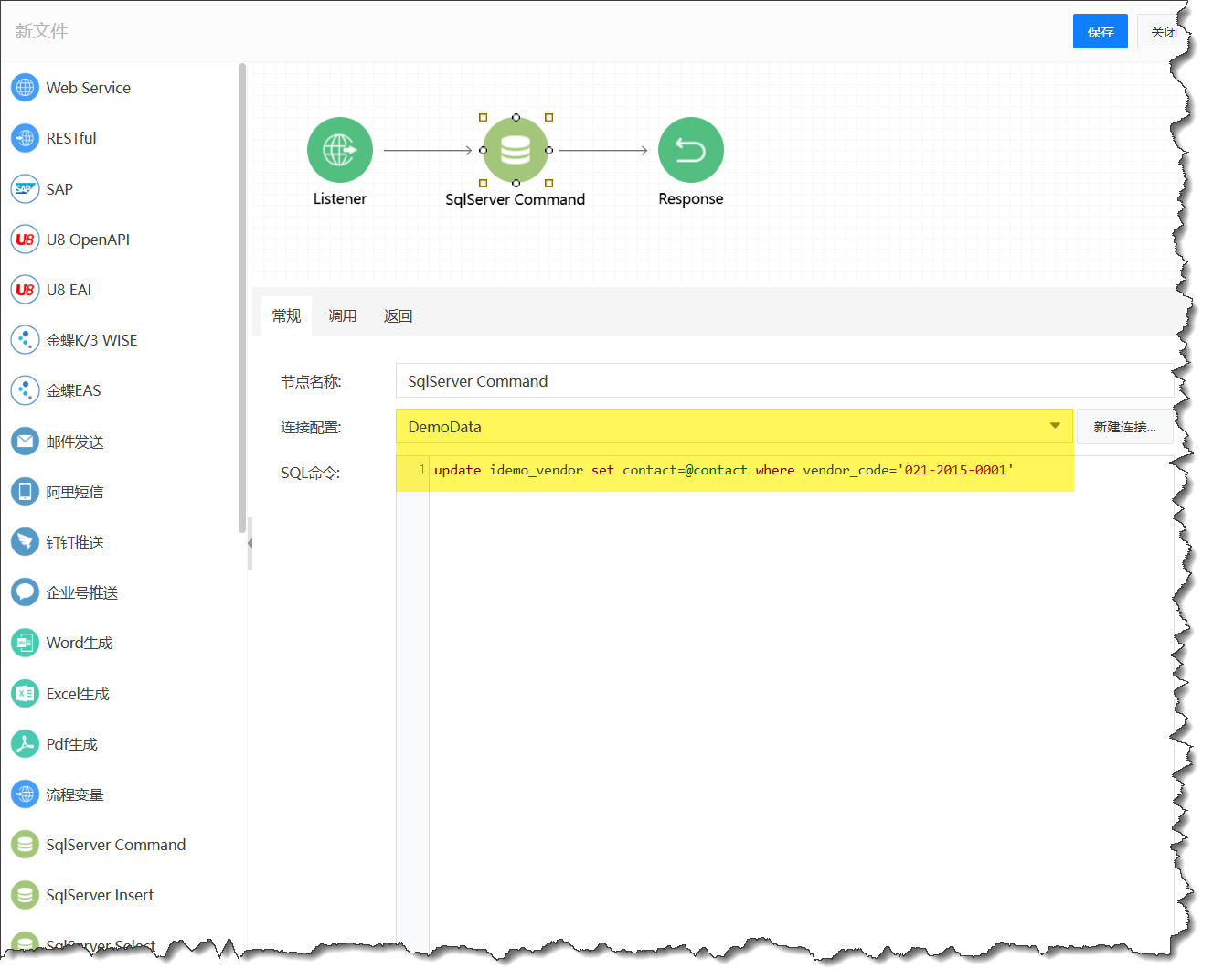Collapse the left sidebar panel handle
The height and width of the screenshot is (980, 1213).
pyautogui.click(x=250, y=543)
